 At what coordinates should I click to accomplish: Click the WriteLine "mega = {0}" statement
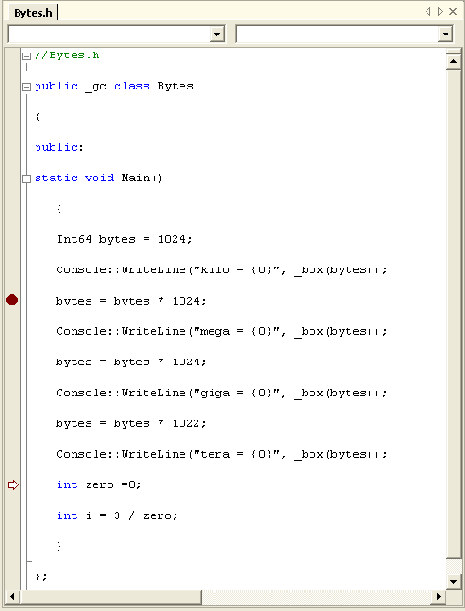point(222,332)
